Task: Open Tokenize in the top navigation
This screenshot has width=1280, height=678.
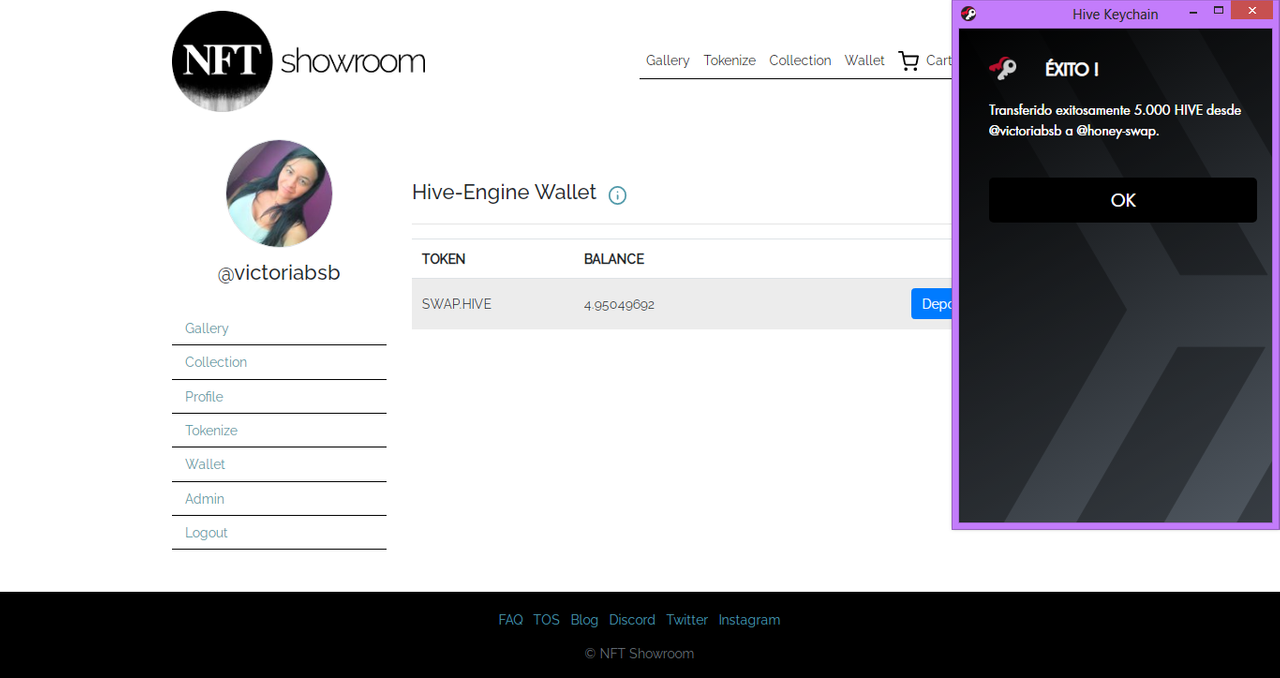Action: [729, 60]
